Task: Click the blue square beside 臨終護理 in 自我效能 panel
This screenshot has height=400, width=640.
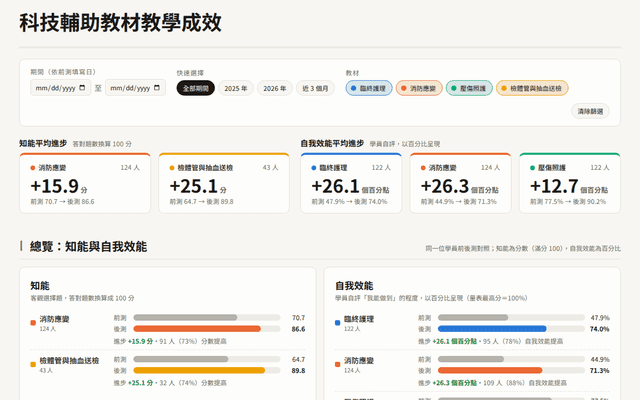Action: 338,323
